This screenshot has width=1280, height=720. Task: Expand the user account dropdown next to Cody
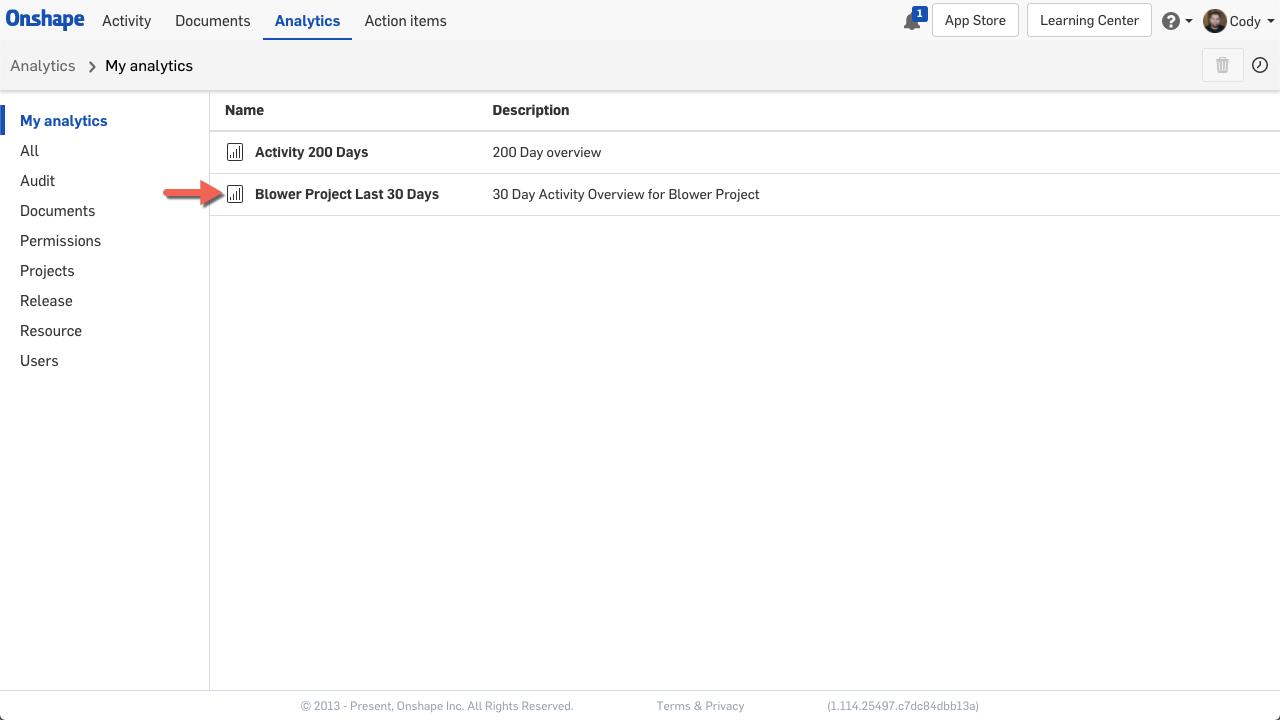tap(1272, 20)
